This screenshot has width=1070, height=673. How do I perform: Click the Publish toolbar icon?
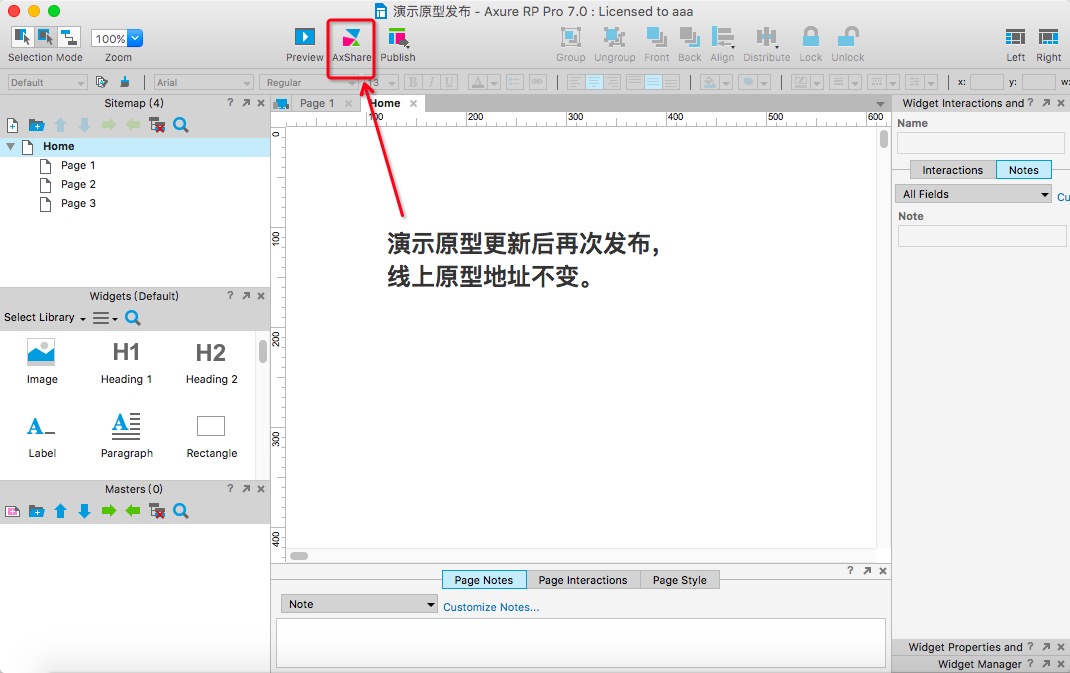point(397,37)
